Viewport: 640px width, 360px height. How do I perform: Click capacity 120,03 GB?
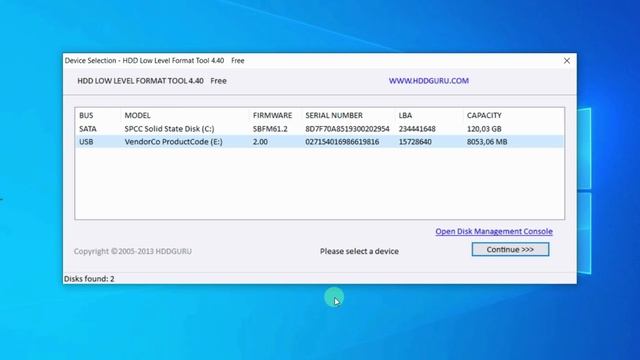click(484, 129)
